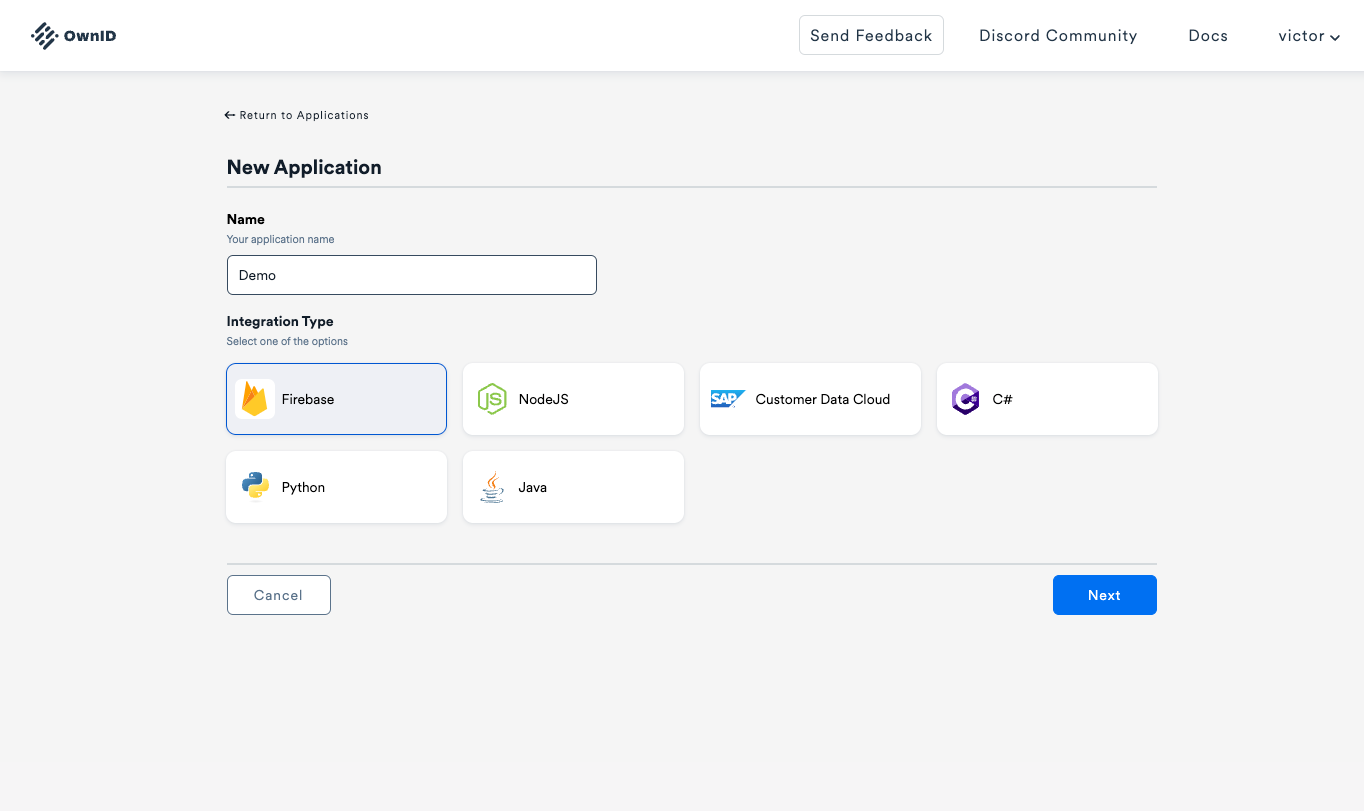Screen dimensions: 1364x811
Task: Cancel the new application
Action: pos(279,595)
